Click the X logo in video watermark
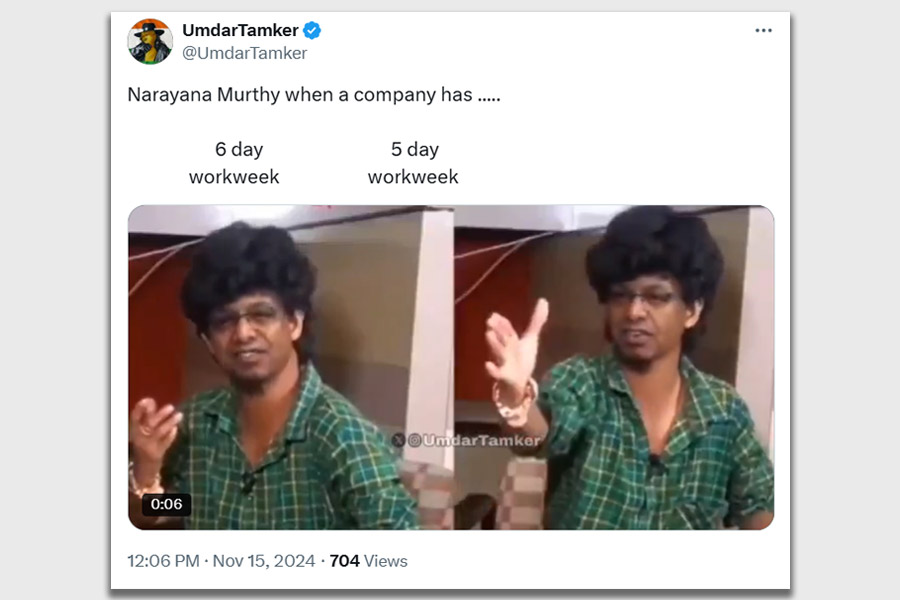 [x=398, y=440]
